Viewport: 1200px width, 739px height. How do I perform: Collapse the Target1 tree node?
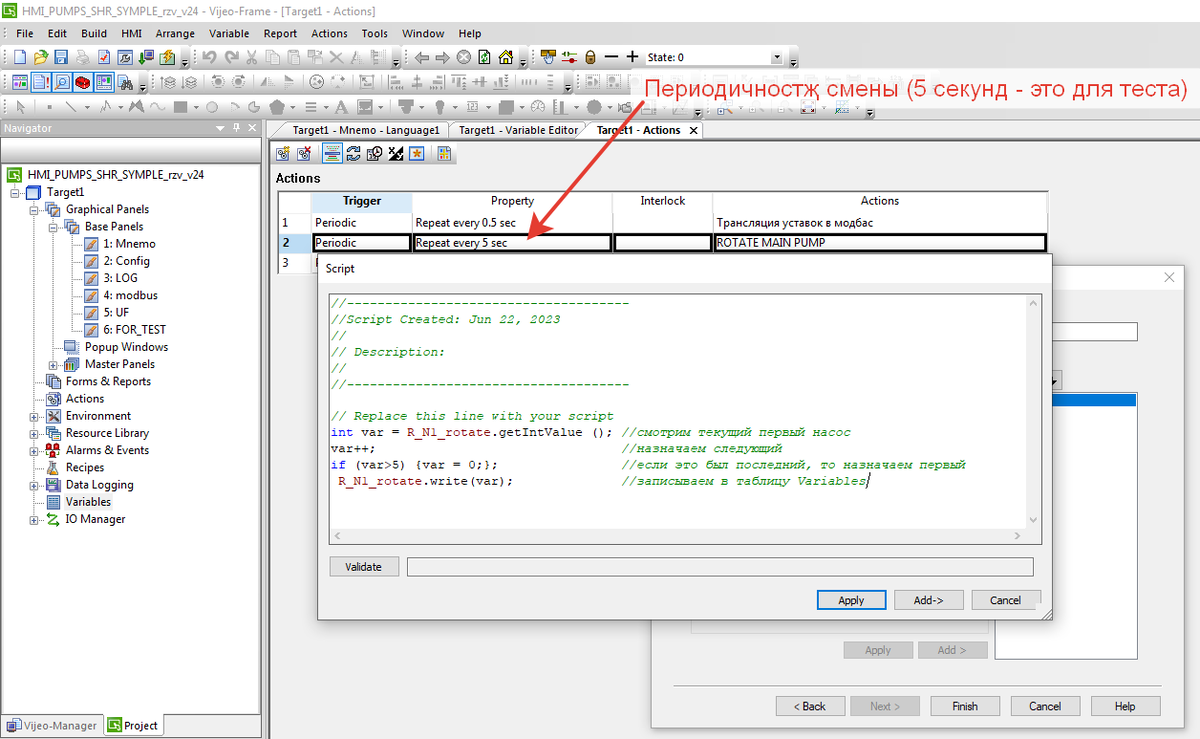coord(16,191)
